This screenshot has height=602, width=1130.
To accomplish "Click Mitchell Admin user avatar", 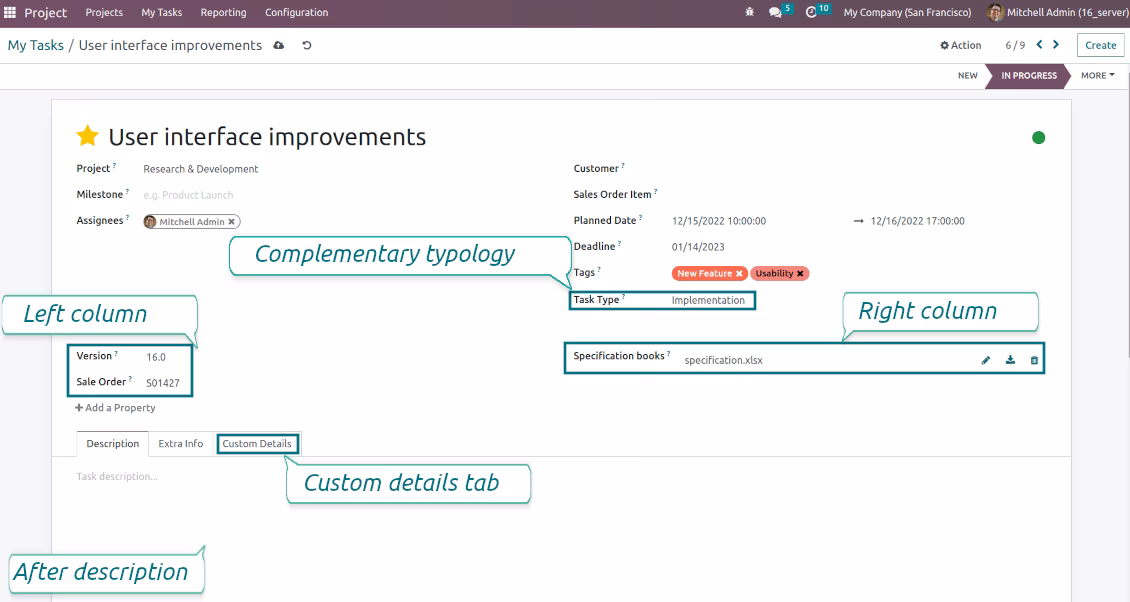I will [x=995, y=12].
